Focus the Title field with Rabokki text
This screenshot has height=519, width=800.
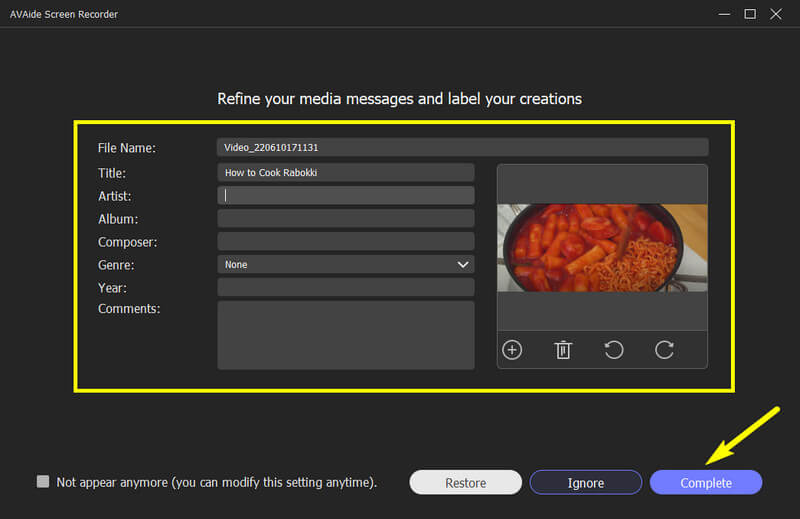[x=346, y=172]
